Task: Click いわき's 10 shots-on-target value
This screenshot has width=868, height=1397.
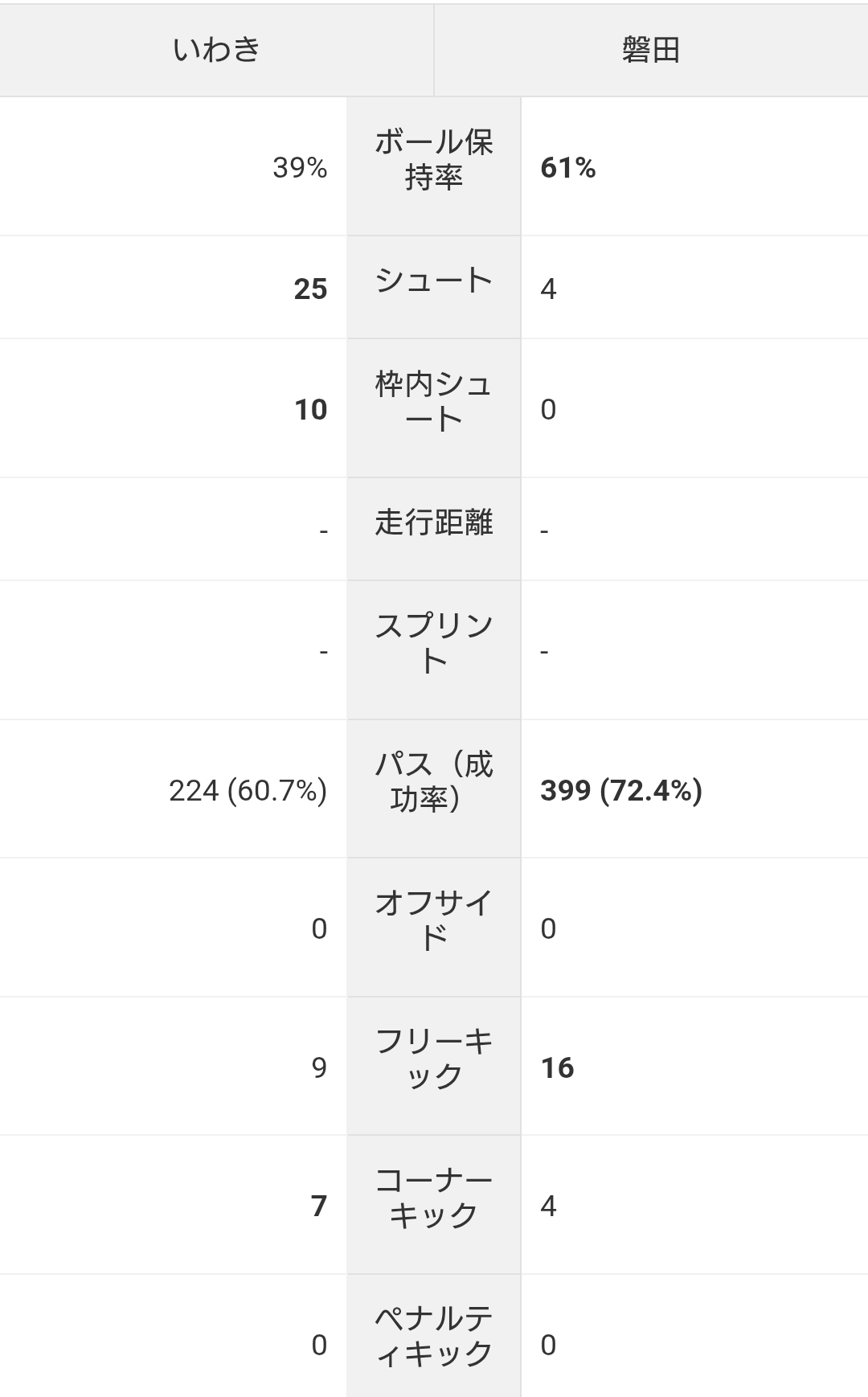Action: [310, 410]
